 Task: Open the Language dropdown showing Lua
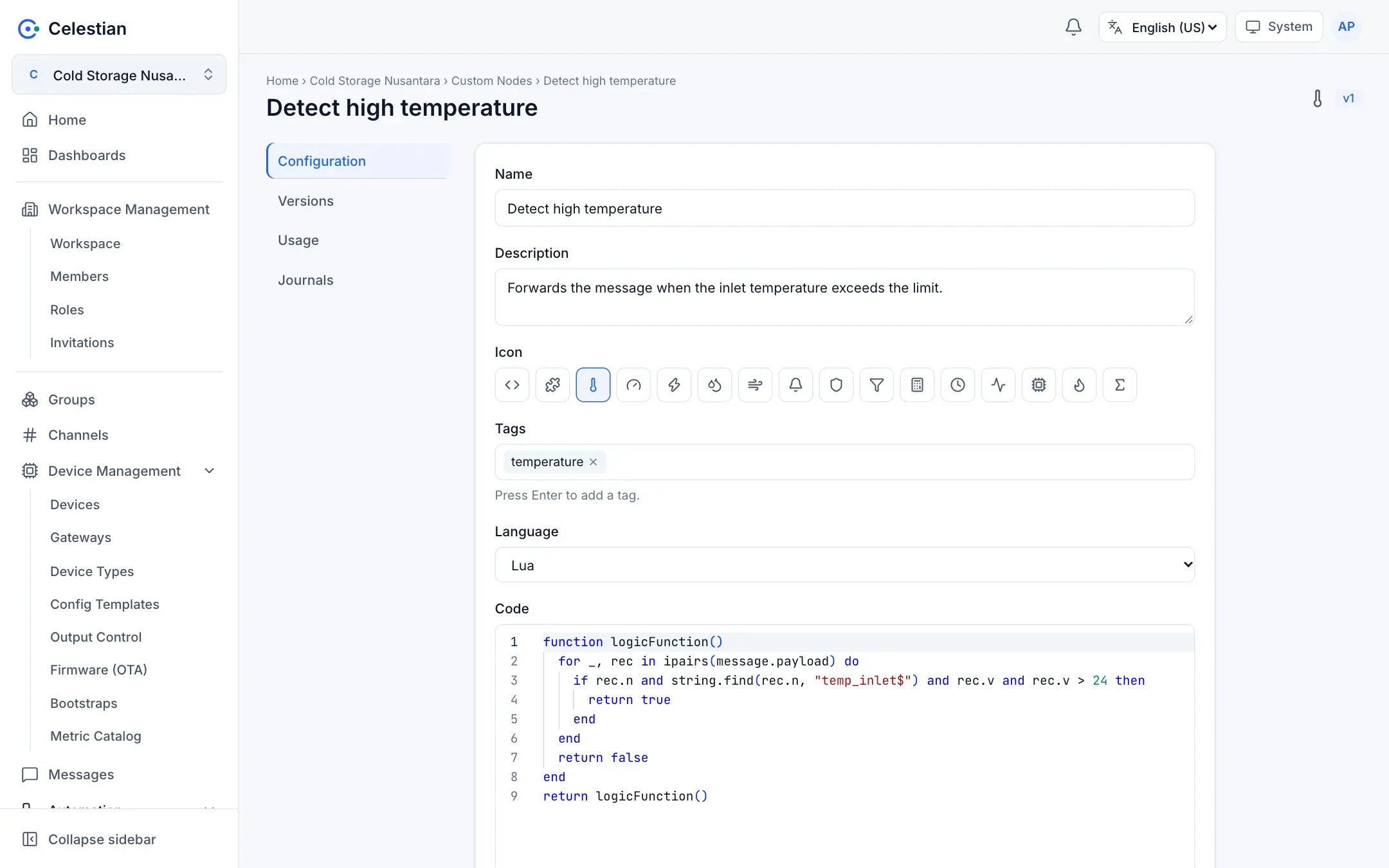(844, 565)
